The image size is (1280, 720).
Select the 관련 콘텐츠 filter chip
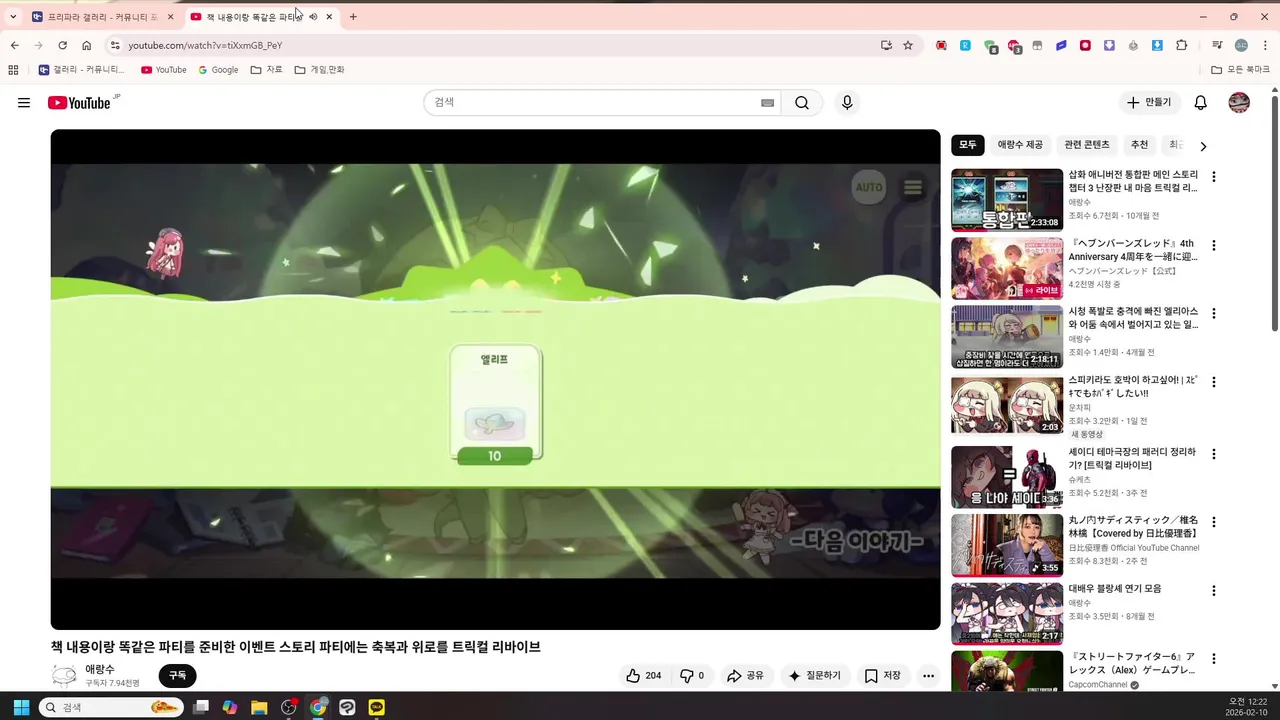(1087, 145)
